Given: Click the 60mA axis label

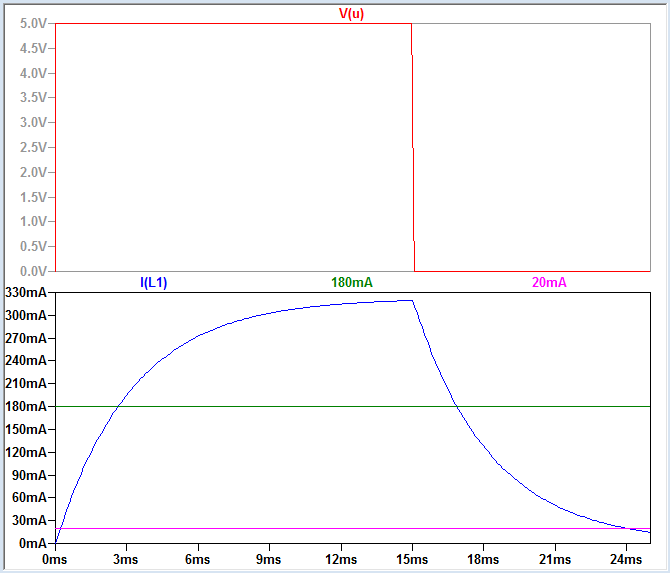Looking at the screenshot, I should (29, 497).
